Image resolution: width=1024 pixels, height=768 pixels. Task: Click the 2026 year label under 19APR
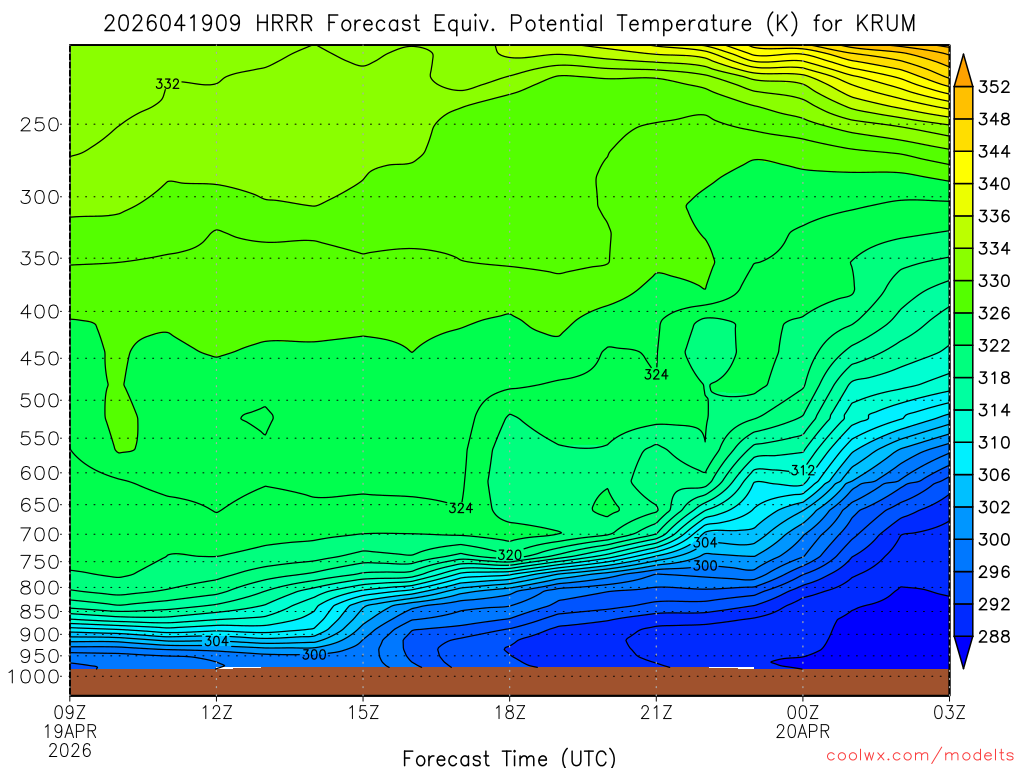(70, 750)
